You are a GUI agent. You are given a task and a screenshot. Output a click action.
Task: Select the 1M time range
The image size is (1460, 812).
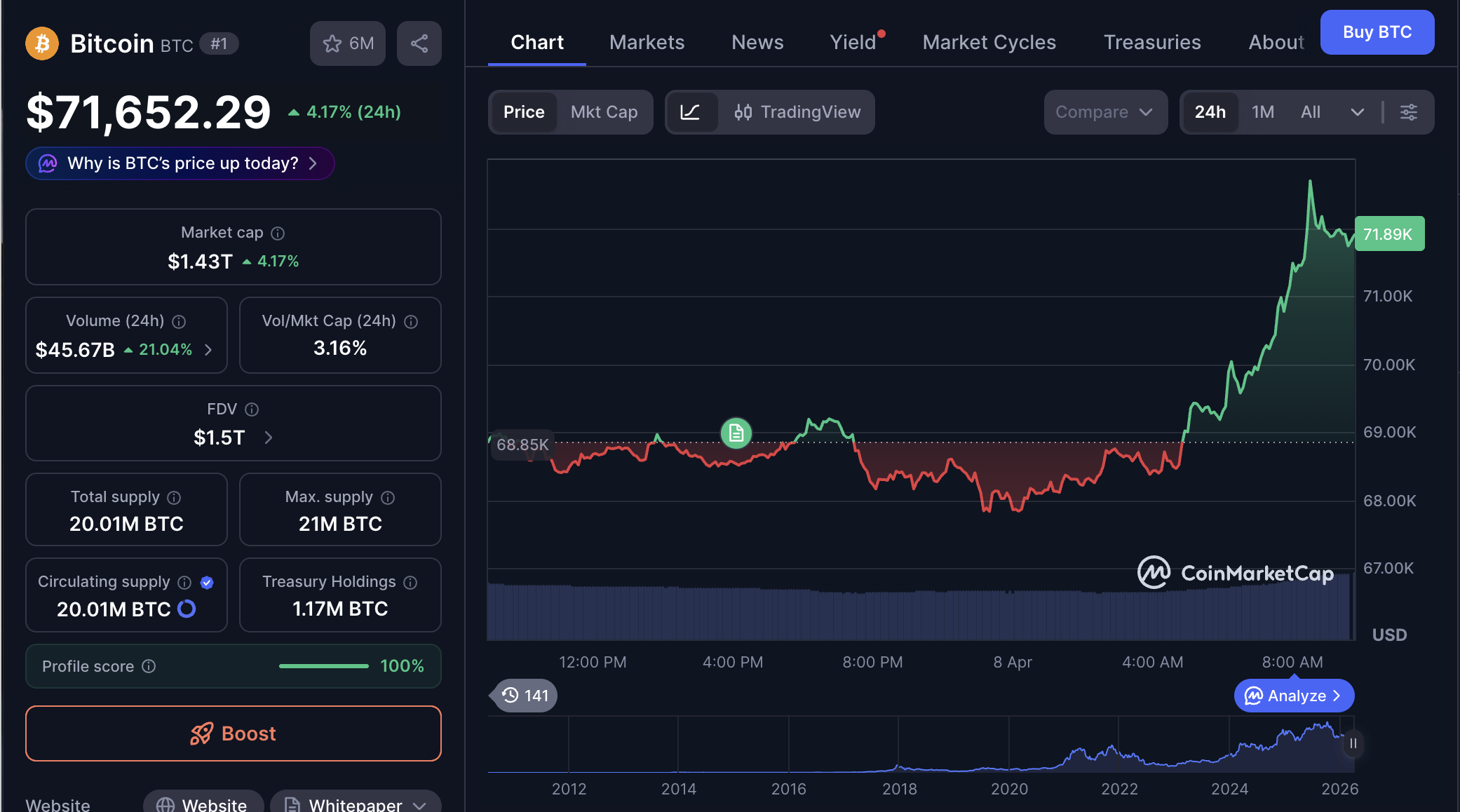coord(1262,112)
